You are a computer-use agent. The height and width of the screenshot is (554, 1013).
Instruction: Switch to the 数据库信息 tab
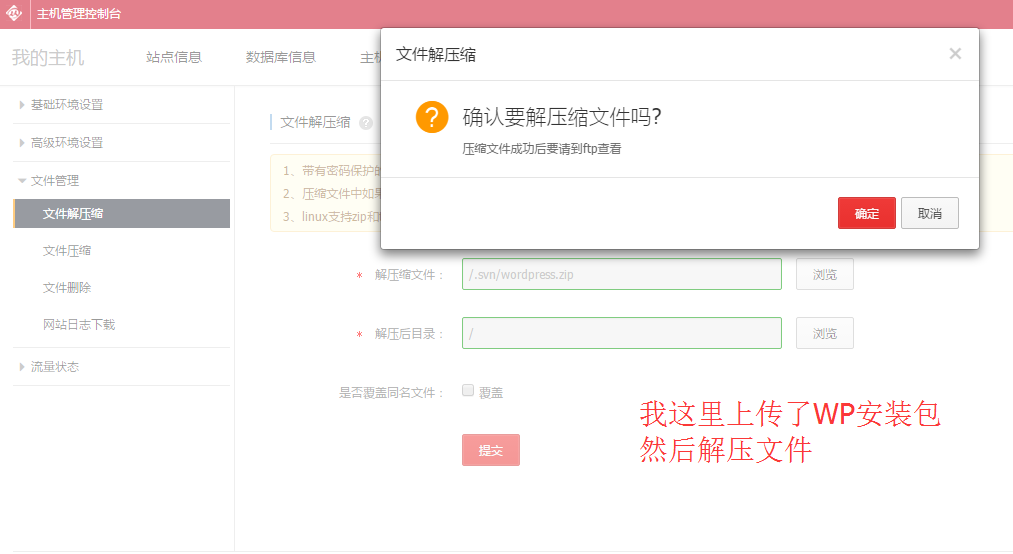click(x=280, y=57)
